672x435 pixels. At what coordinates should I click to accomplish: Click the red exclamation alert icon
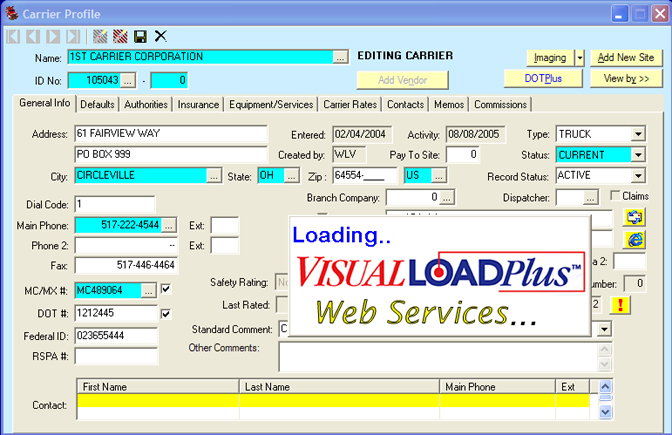coord(620,305)
